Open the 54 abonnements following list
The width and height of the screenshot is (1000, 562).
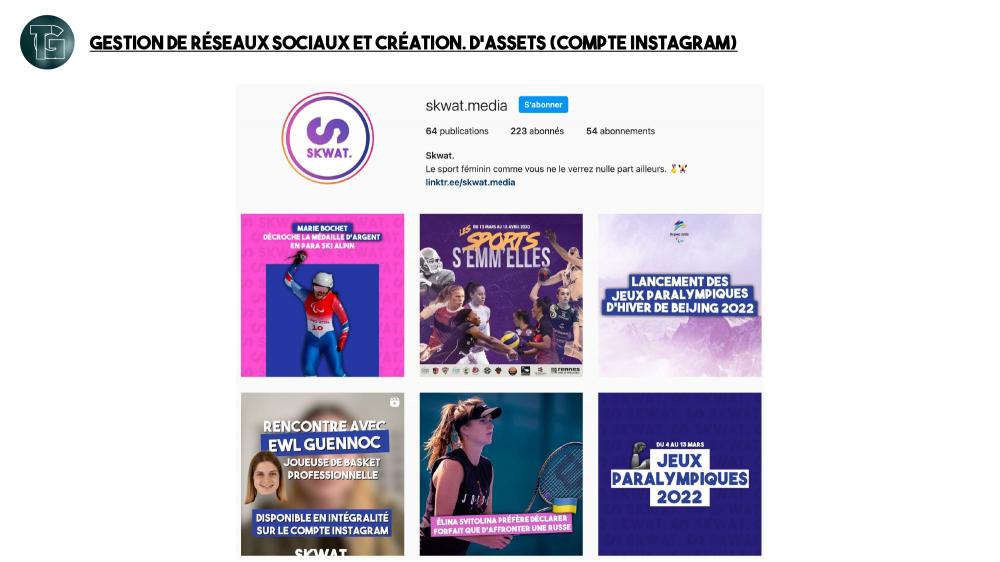point(621,131)
